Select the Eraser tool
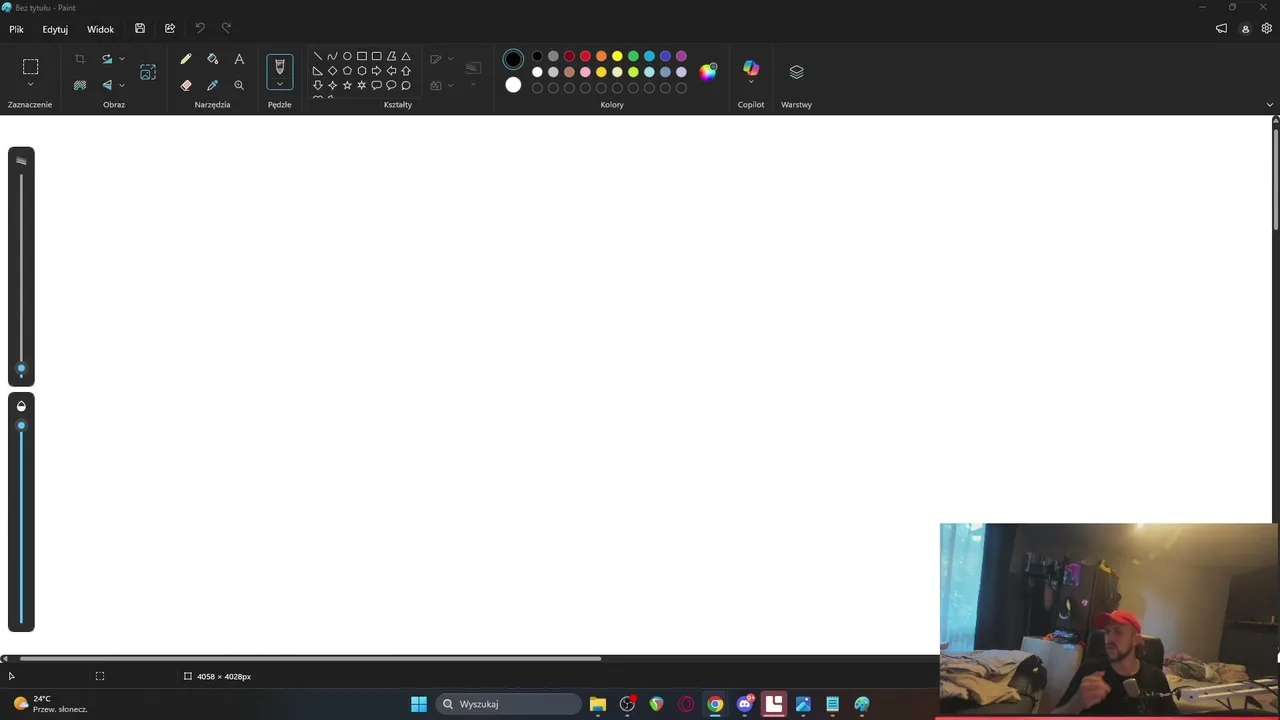 point(186,85)
